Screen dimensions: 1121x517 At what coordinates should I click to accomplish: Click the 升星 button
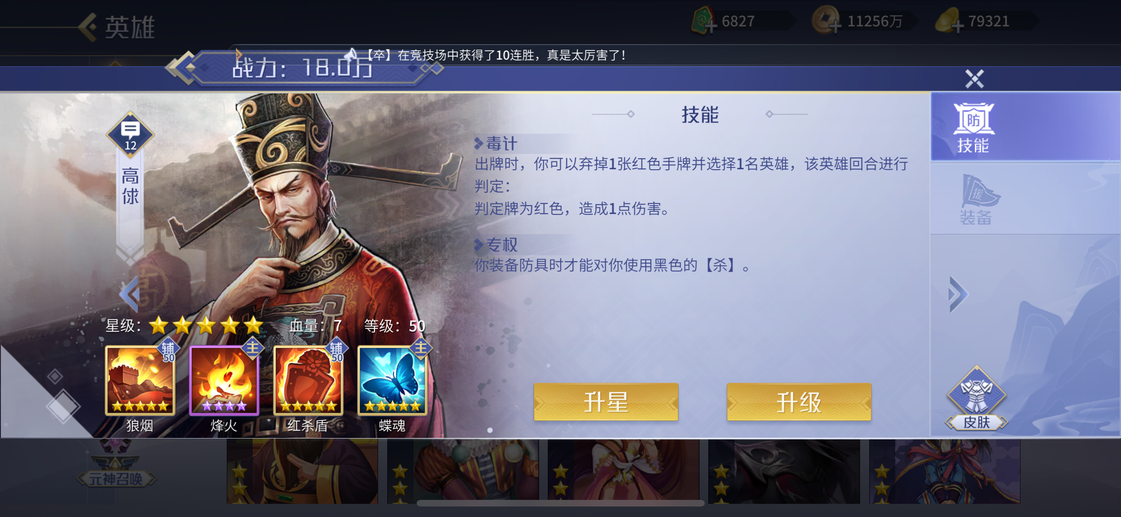click(x=606, y=403)
